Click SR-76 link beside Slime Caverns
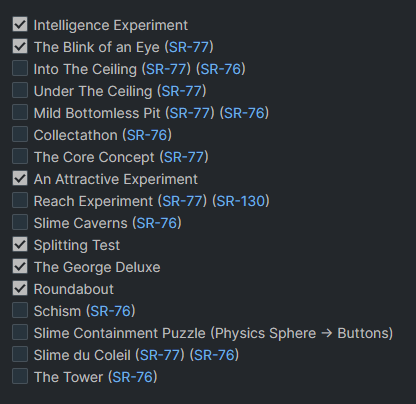Image resolution: width=416 pixels, height=404 pixels. (157, 223)
